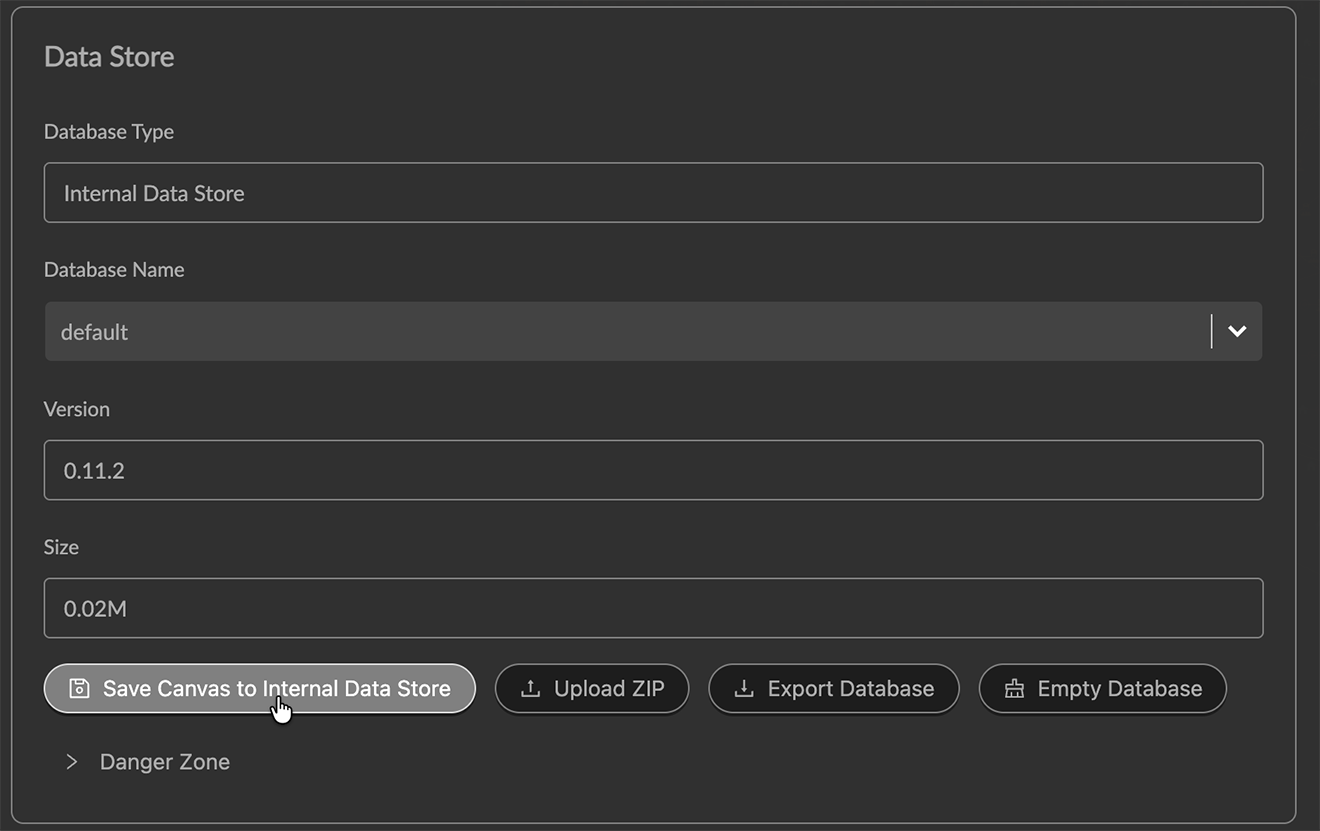Click the Size label text
1320x831 pixels.
click(x=61, y=547)
